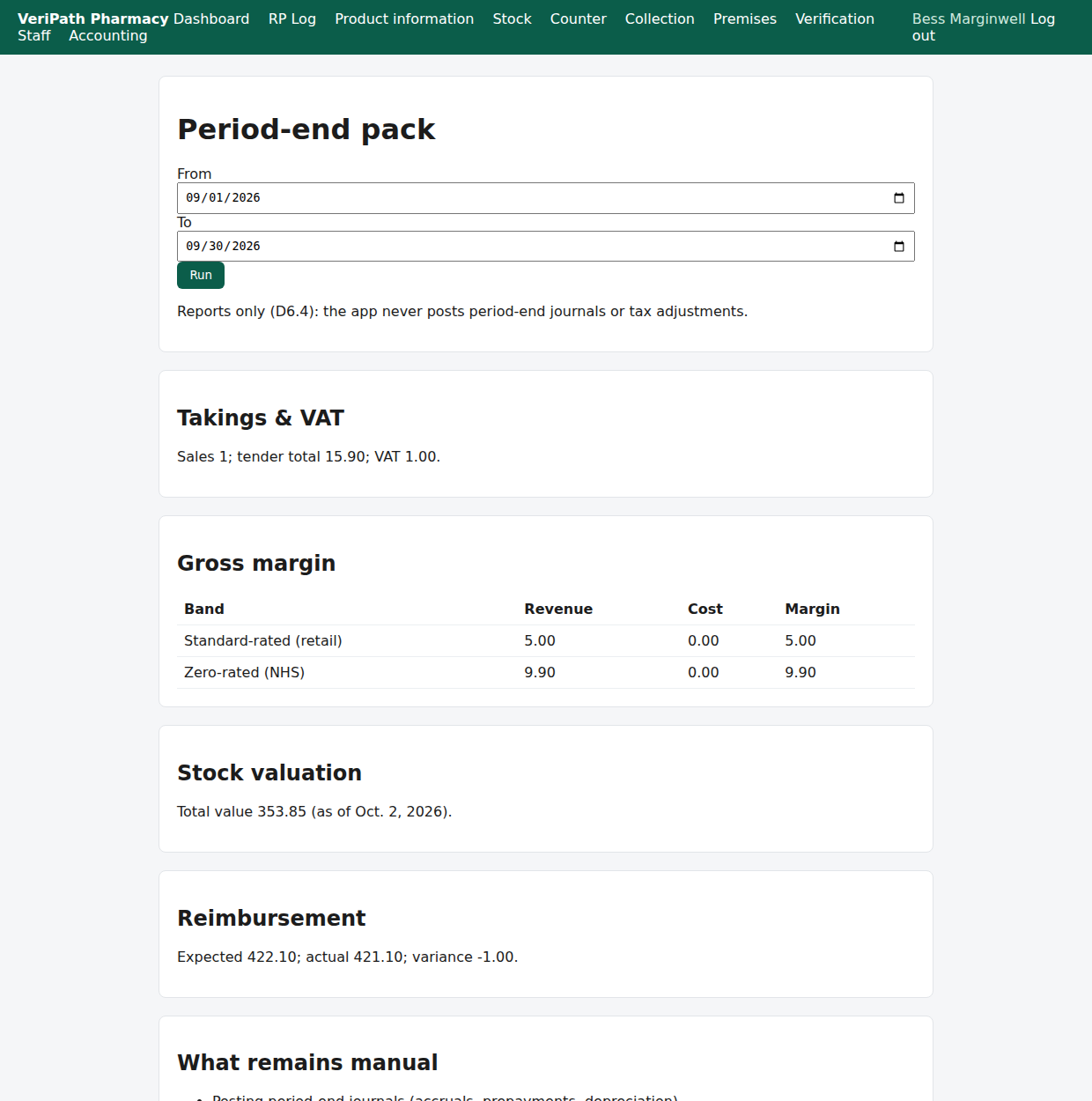Open the Dashboard menu item
This screenshot has height=1101, width=1092.
coord(211,18)
